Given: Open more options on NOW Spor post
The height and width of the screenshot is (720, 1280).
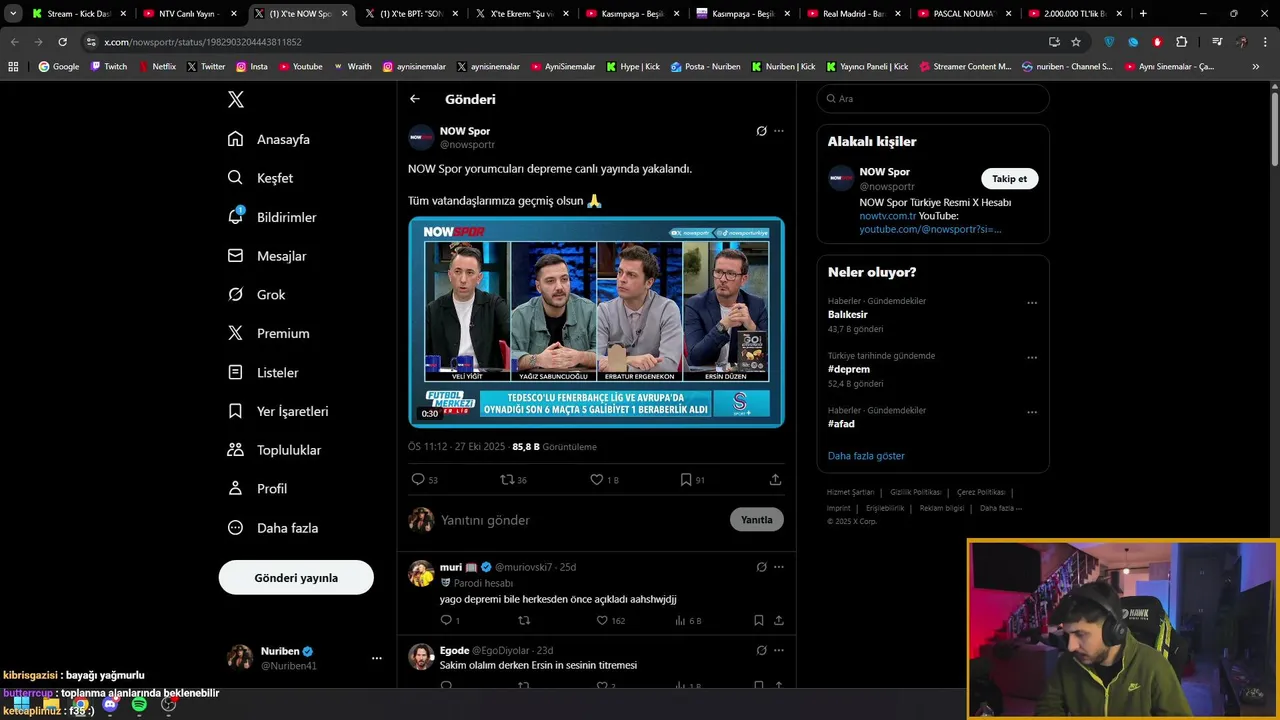Looking at the screenshot, I should (x=779, y=131).
